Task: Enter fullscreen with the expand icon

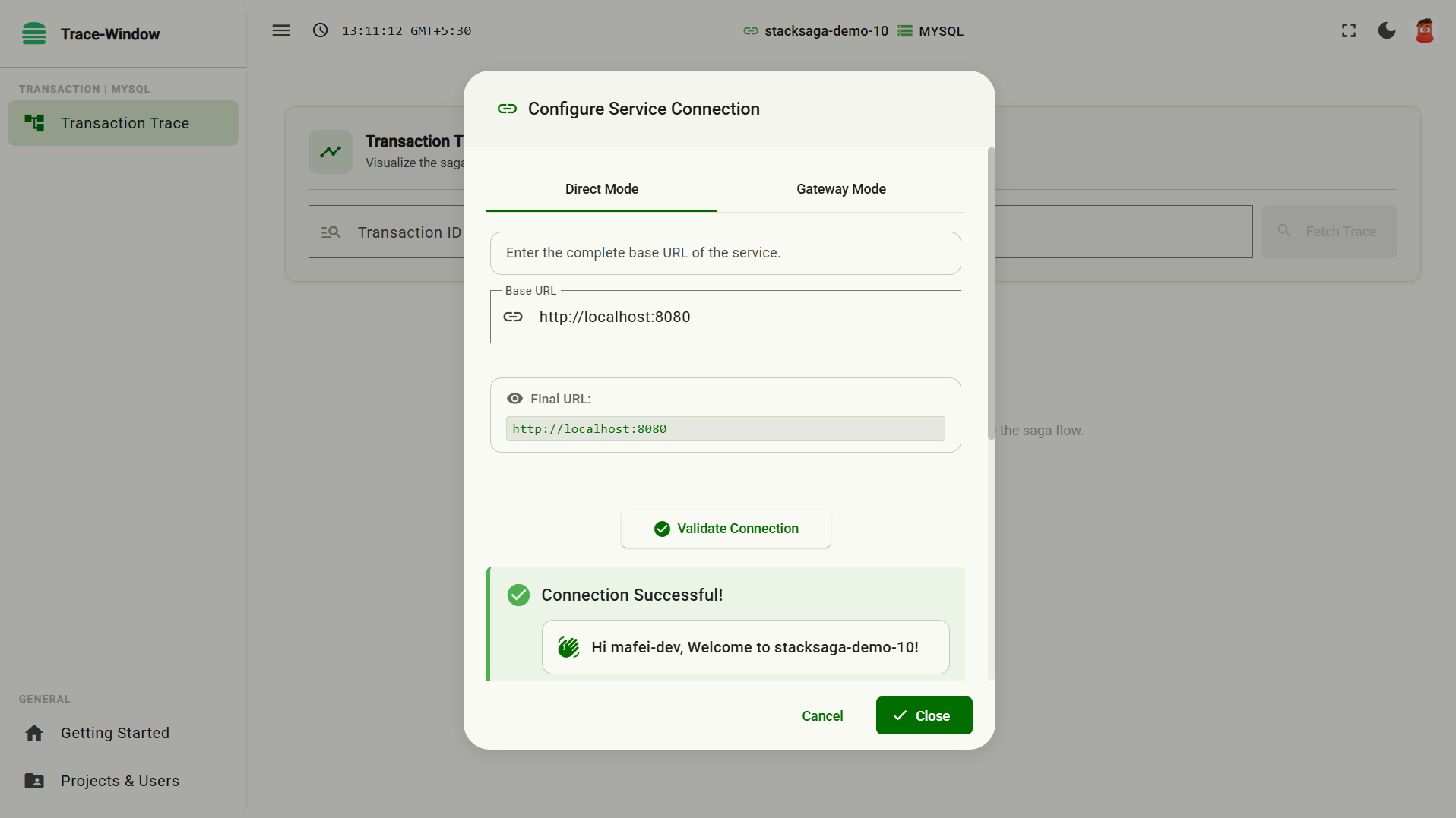Action: pos(1349,30)
